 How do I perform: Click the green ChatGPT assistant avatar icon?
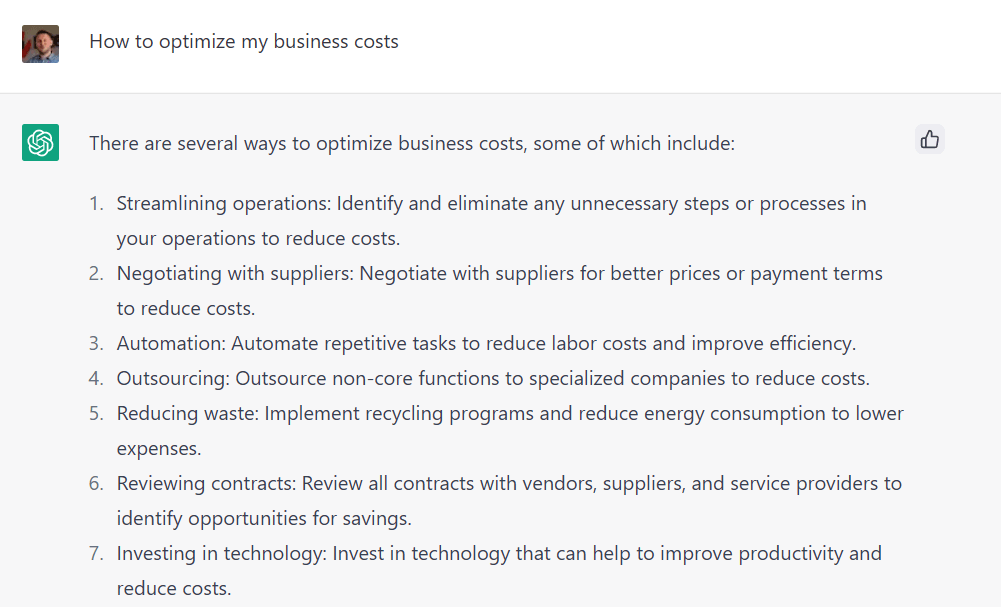[40, 142]
